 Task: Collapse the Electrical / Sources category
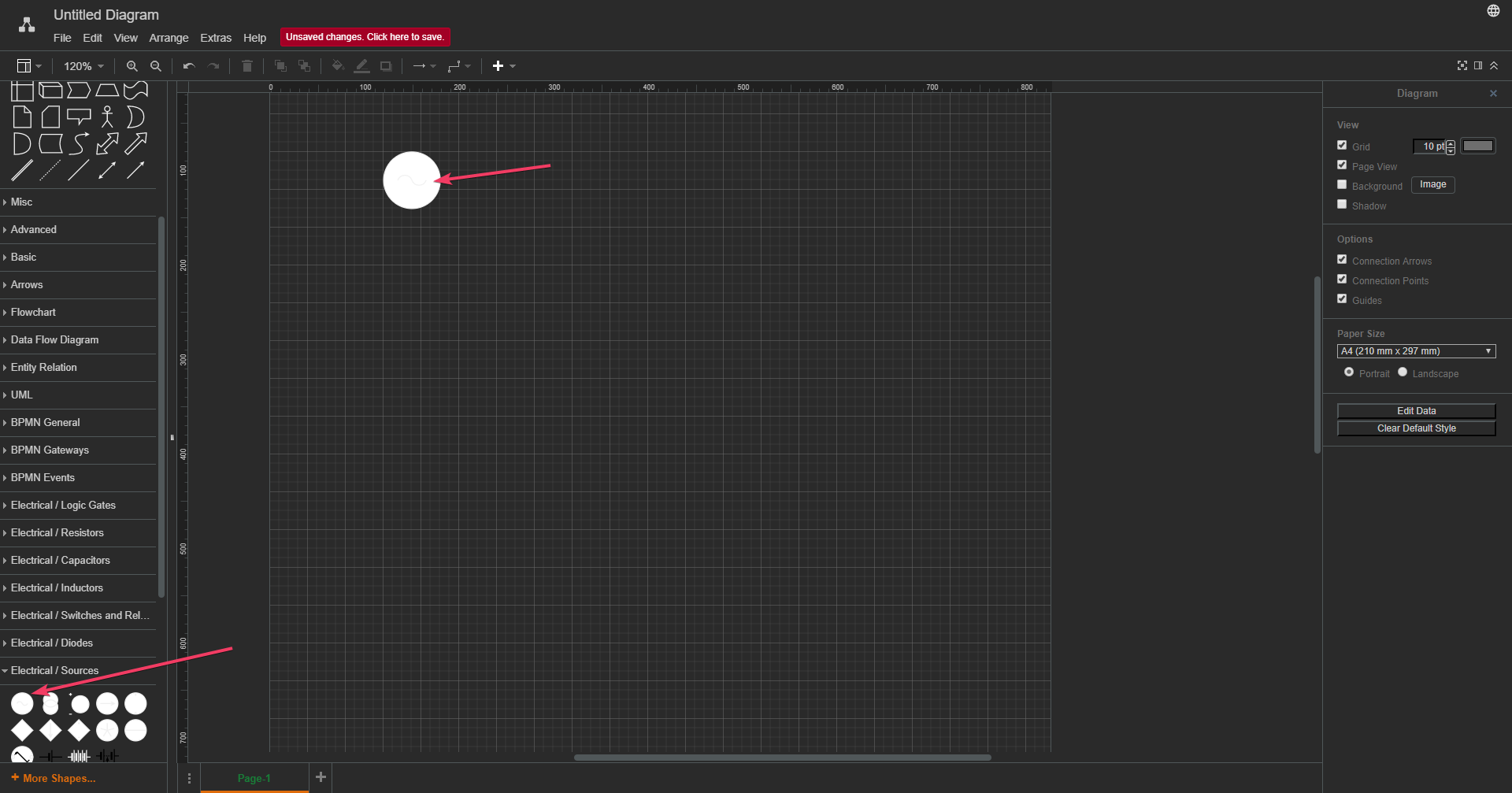pyautogui.click(x=78, y=671)
